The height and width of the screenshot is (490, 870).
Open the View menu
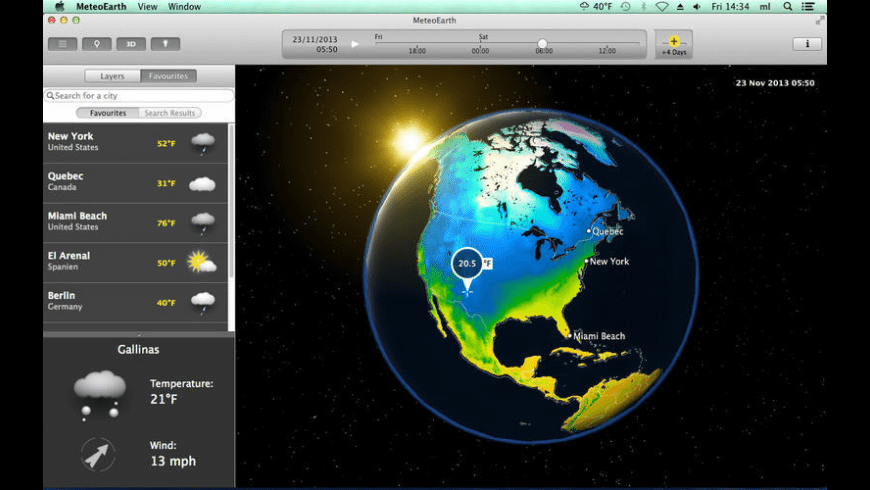point(147,7)
